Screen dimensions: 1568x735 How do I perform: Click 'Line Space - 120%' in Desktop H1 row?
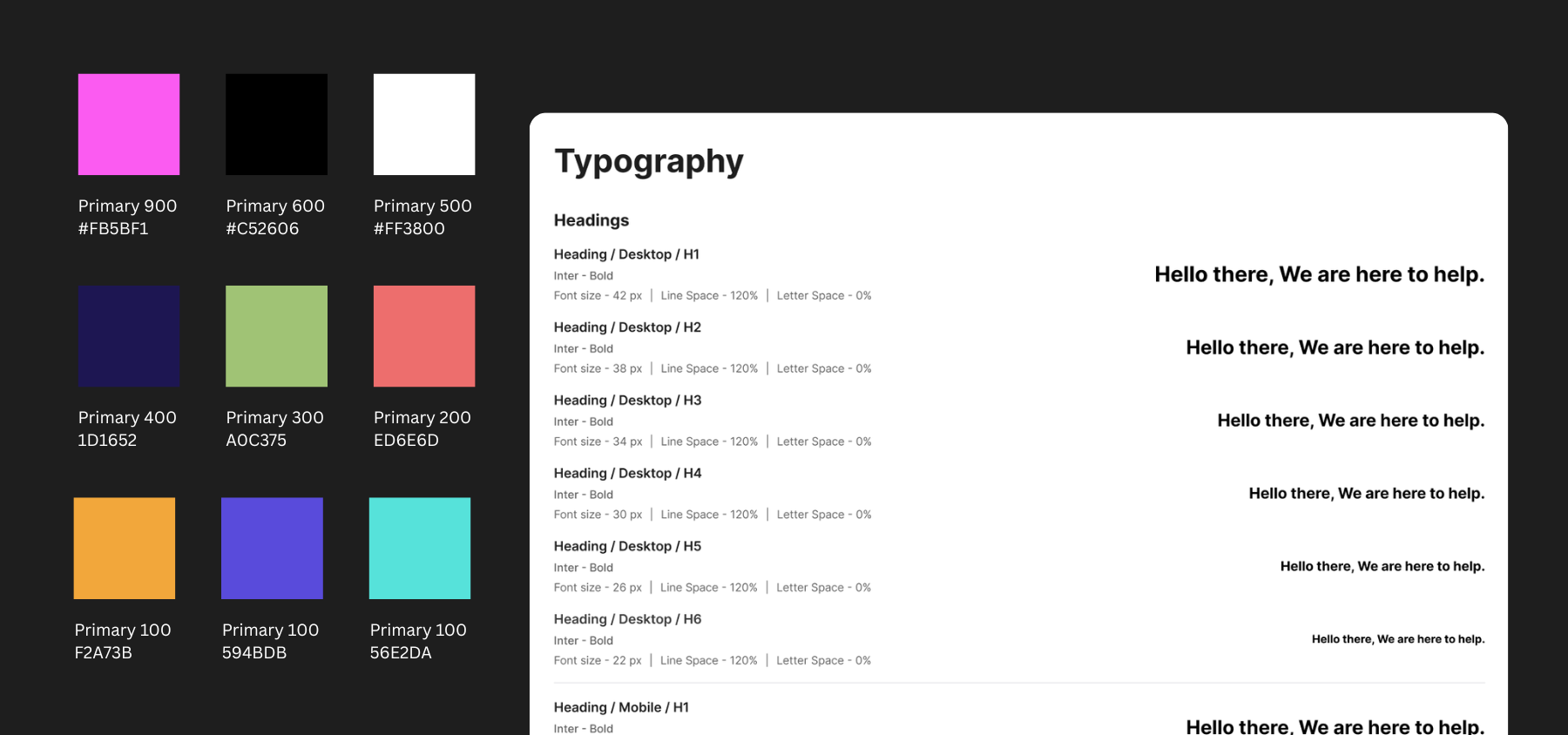(x=709, y=296)
